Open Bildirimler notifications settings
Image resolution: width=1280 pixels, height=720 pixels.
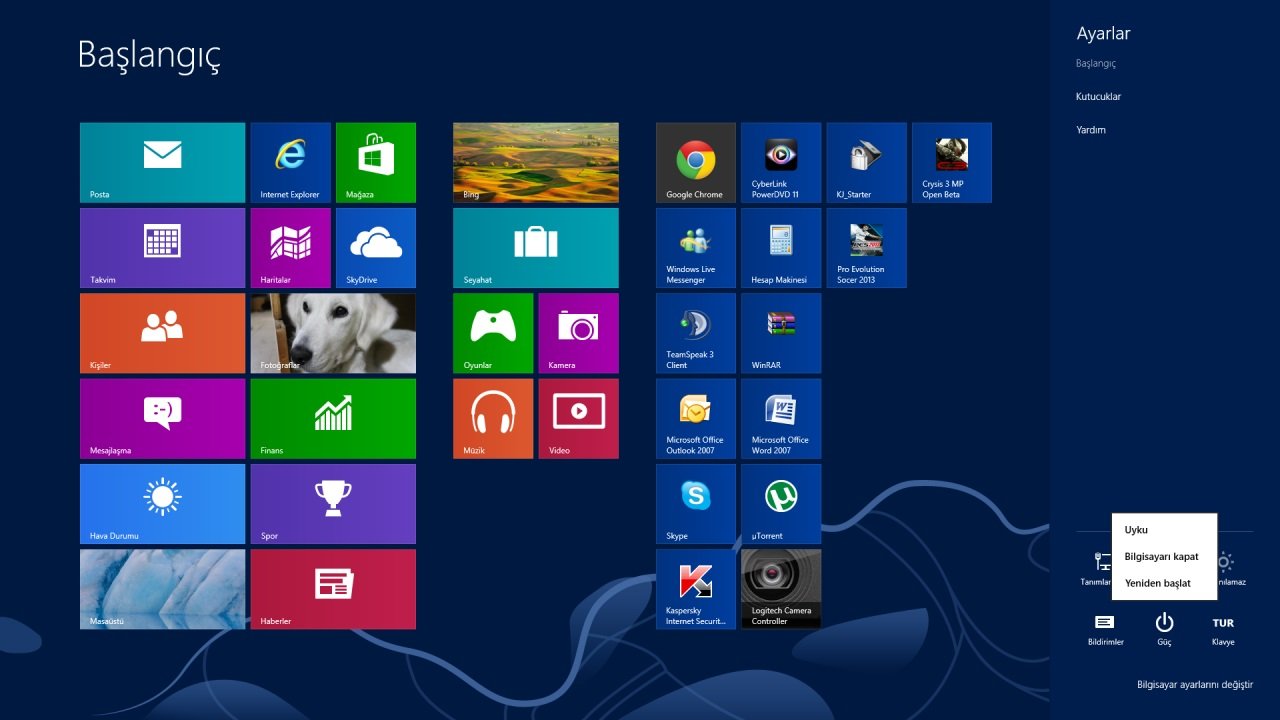[x=1105, y=629]
